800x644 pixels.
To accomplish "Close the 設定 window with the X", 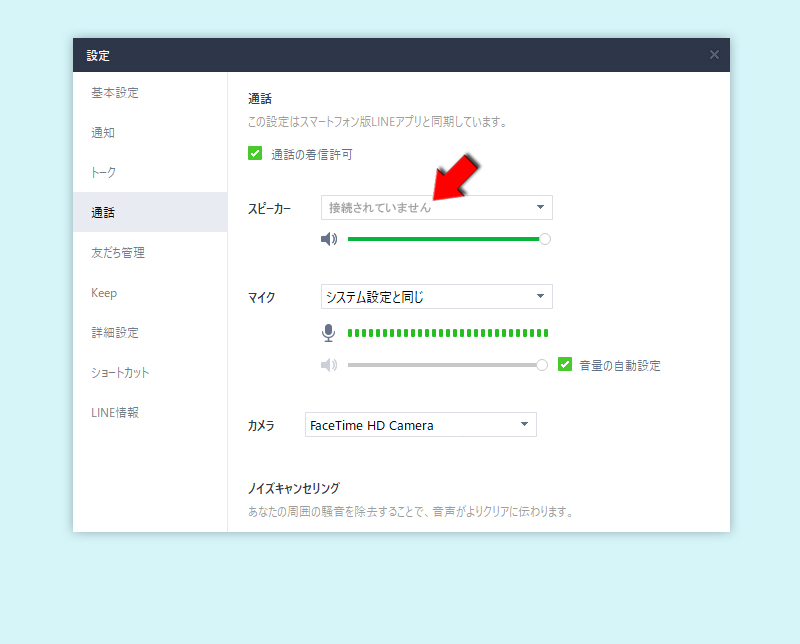I will [x=714, y=54].
